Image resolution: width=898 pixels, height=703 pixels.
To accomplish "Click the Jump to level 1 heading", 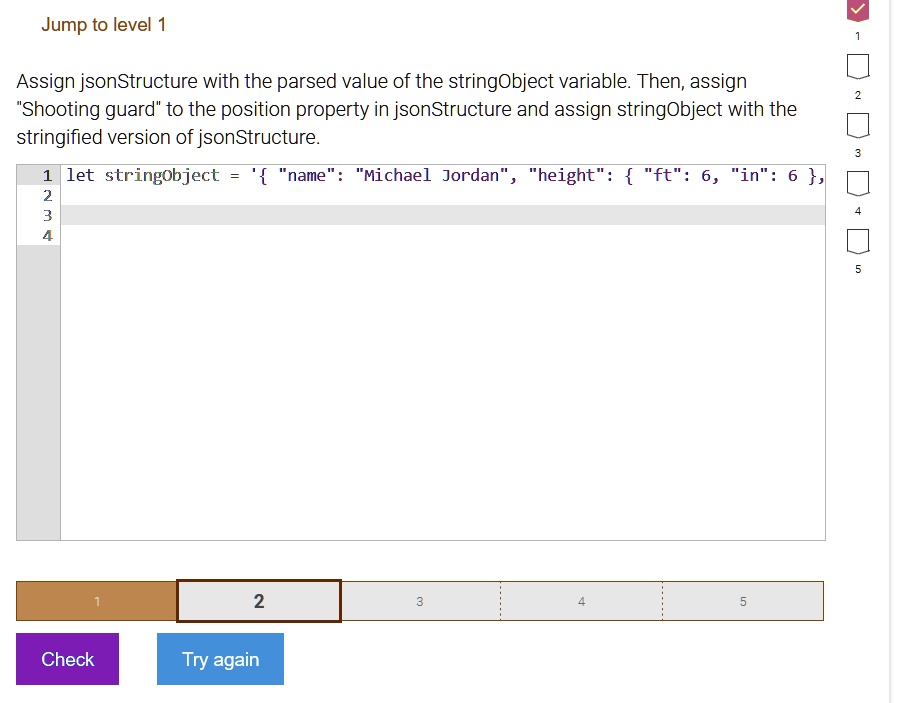I will coord(104,25).
